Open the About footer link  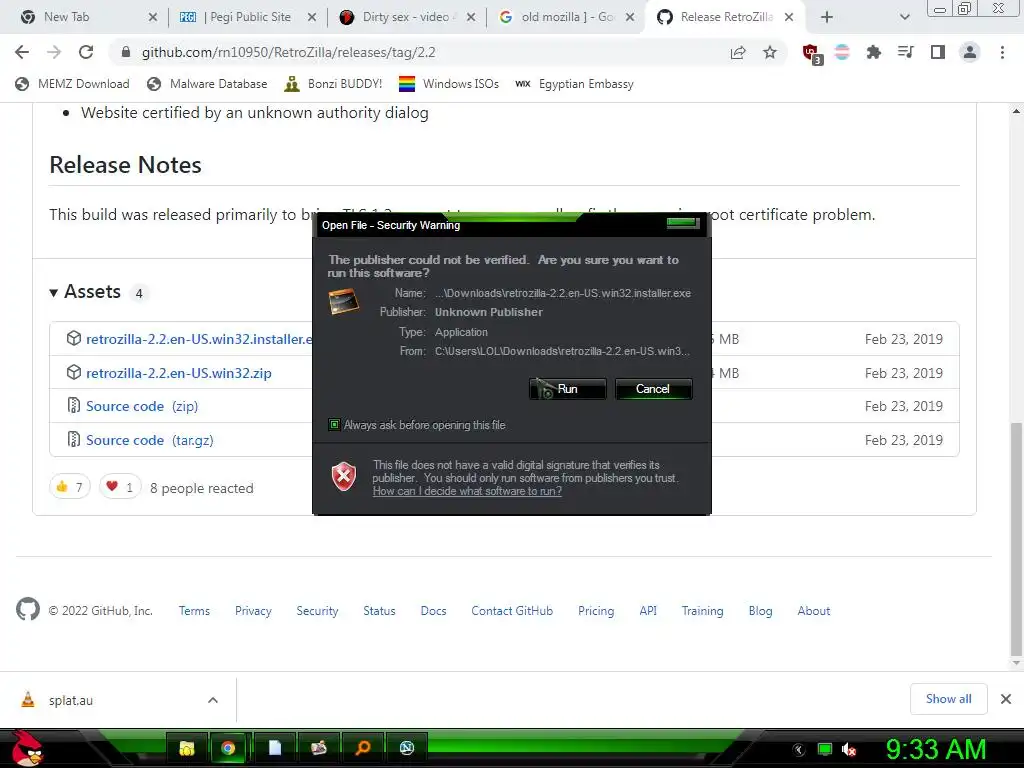point(814,611)
